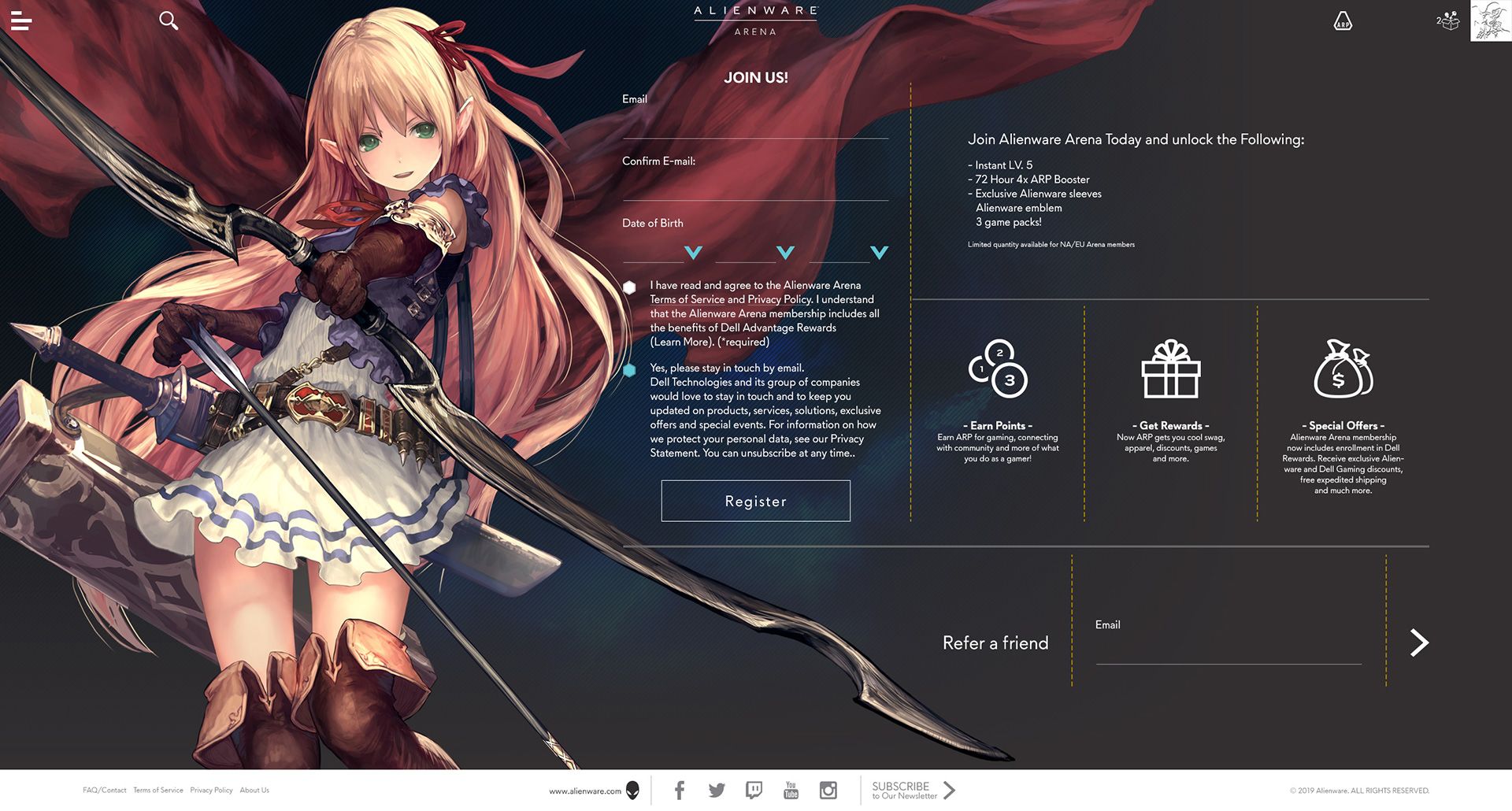Open Terms of Service footer link

coord(157,791)
